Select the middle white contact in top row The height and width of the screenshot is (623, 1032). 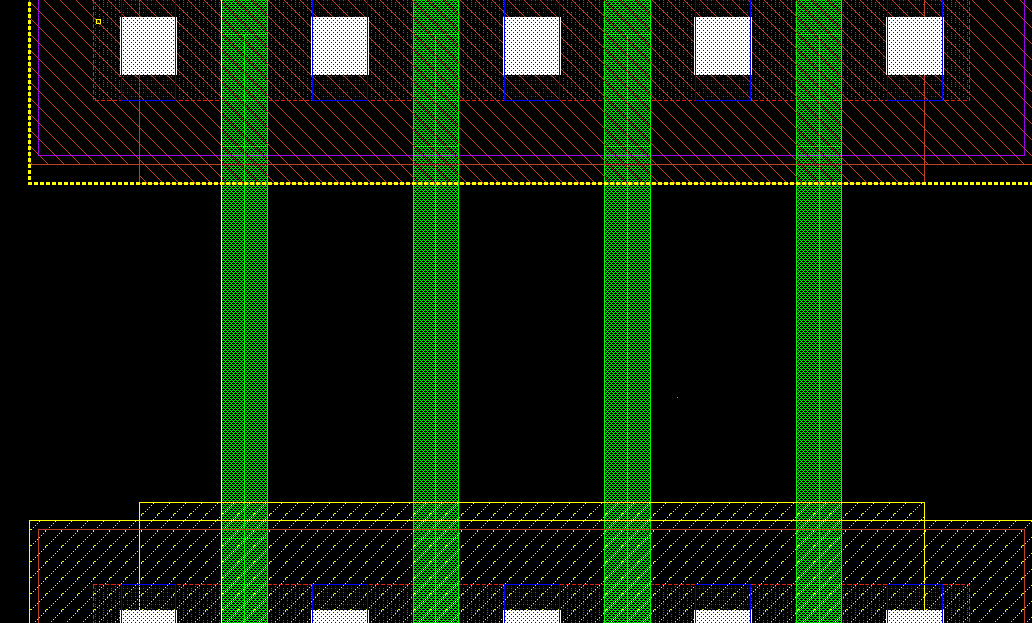(532, 46)
